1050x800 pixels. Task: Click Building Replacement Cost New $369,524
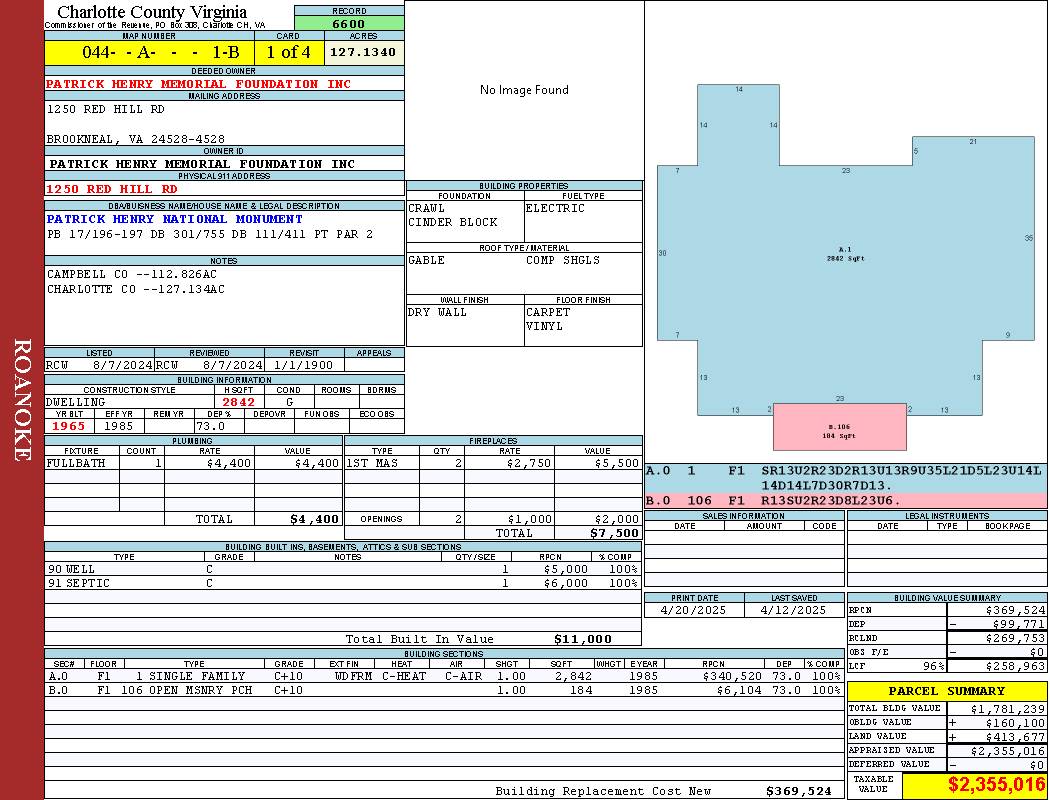point(799,791)
